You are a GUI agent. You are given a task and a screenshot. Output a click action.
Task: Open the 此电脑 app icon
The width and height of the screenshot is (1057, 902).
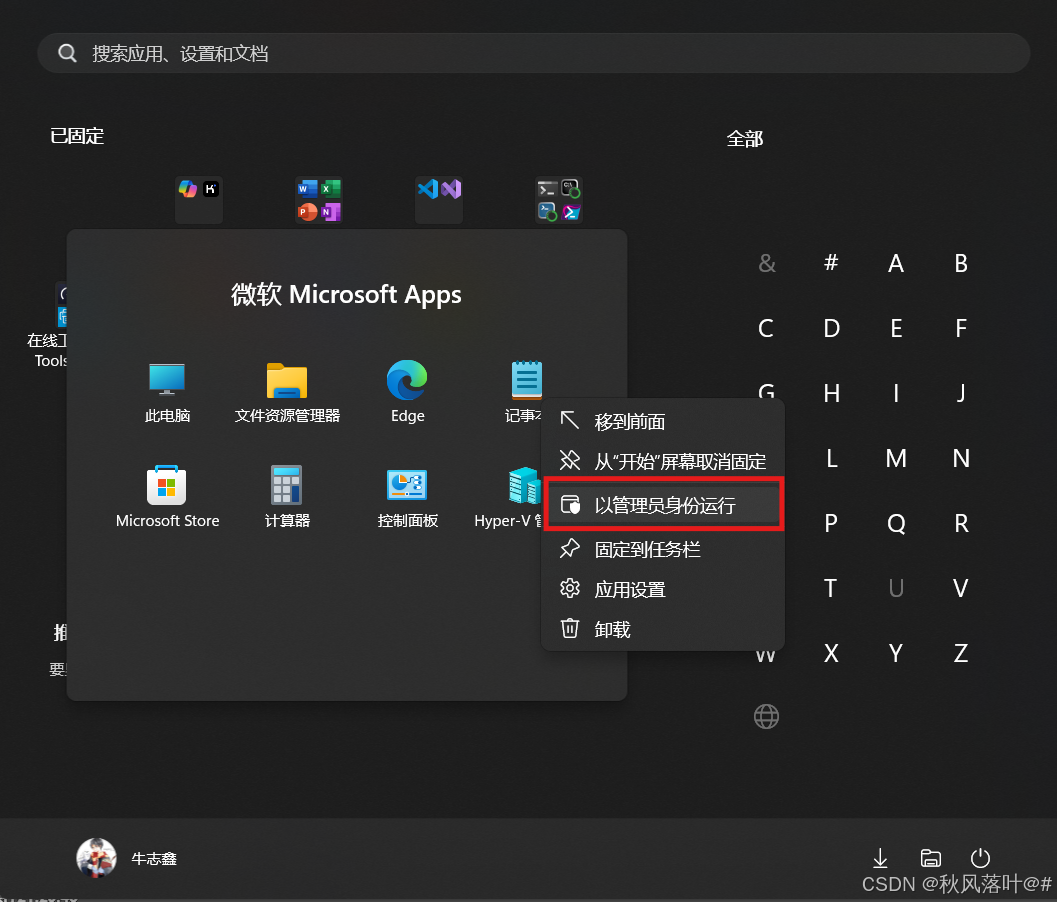coord(167,380)
